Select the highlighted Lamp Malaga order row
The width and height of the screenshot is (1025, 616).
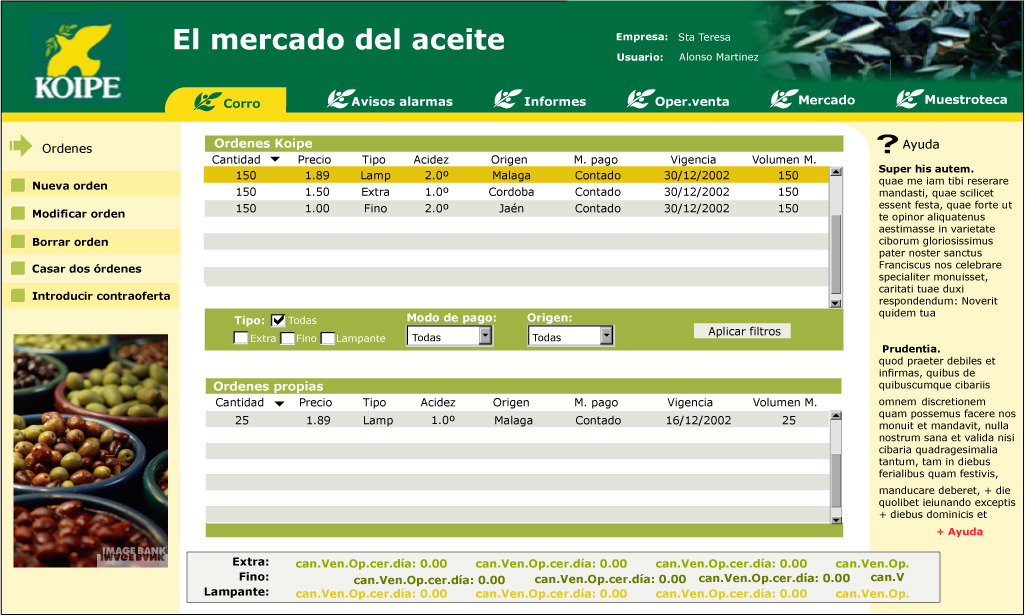pyautogui.click(x=516, y=175)
